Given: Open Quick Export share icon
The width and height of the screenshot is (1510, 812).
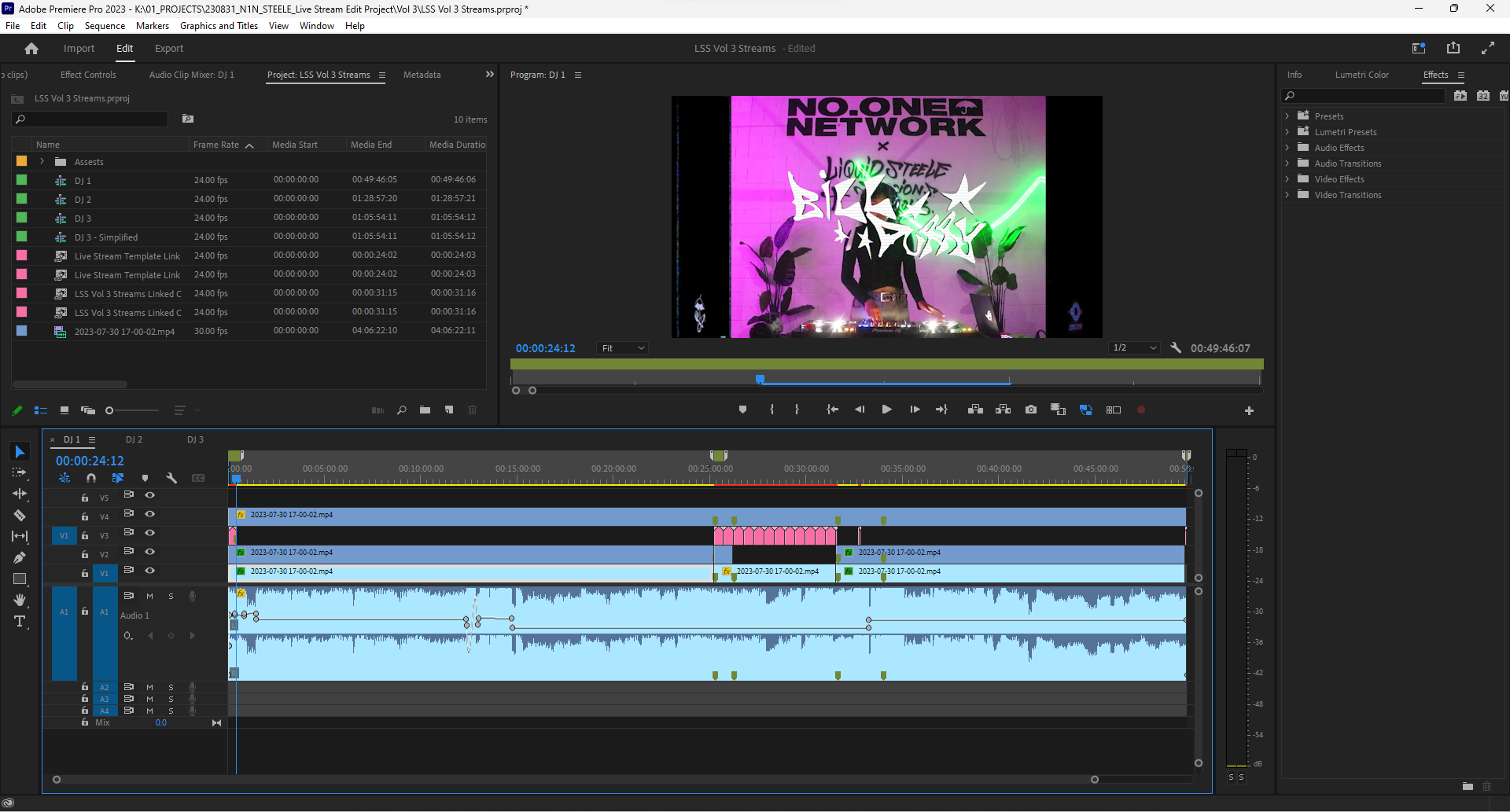Looking at the screenshot, I should (x=1453, y=48).
